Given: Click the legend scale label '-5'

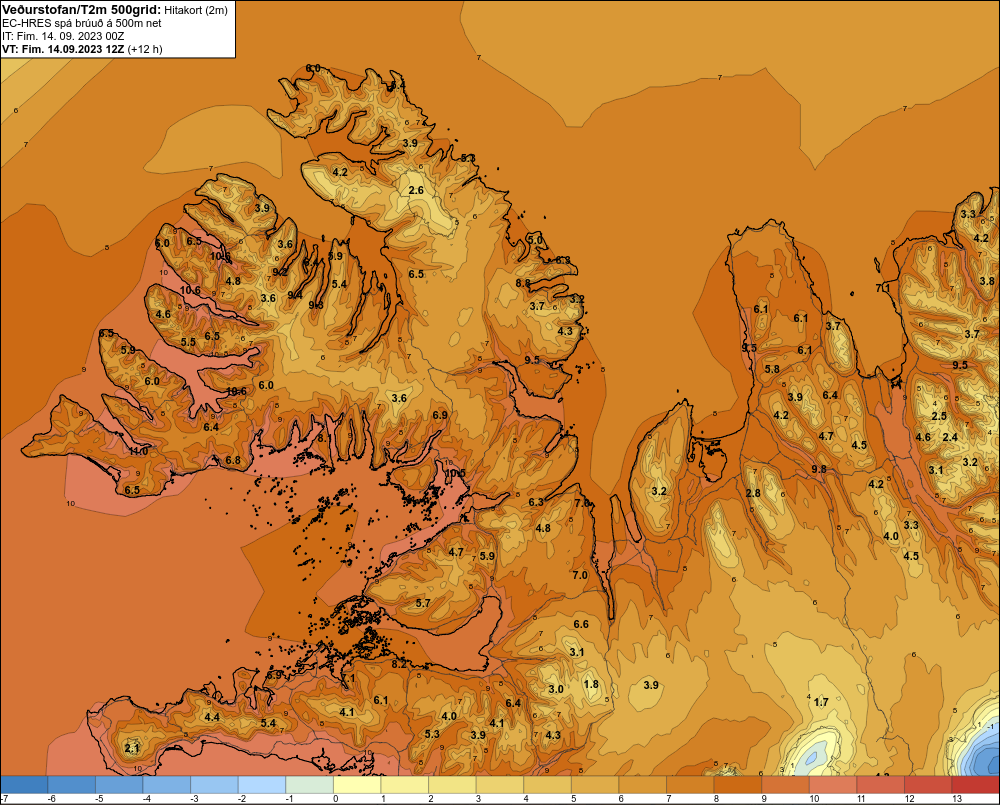Looking at the screenshot, I should [x=99, y=799].
